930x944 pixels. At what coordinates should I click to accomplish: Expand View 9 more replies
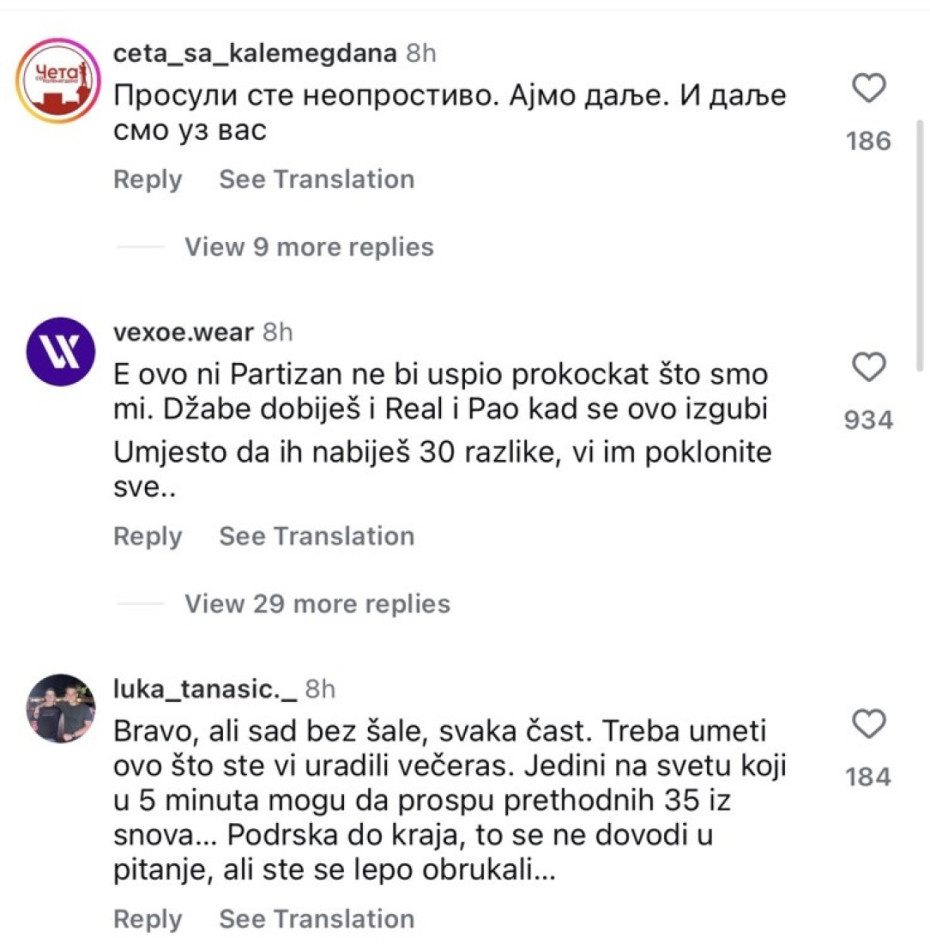click(x=308, y=247)
